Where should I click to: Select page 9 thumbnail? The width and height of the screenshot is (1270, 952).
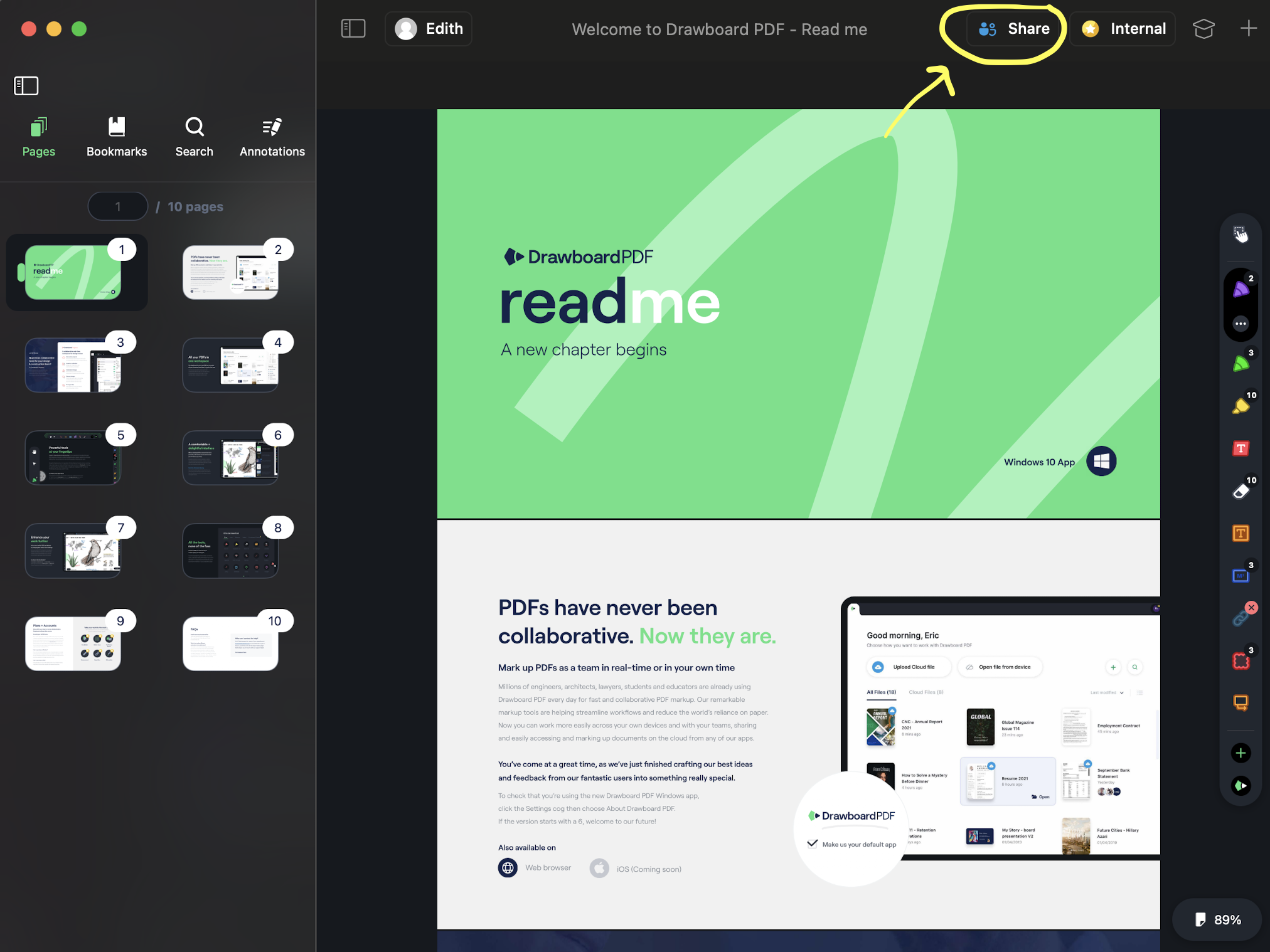pos(73,643)
